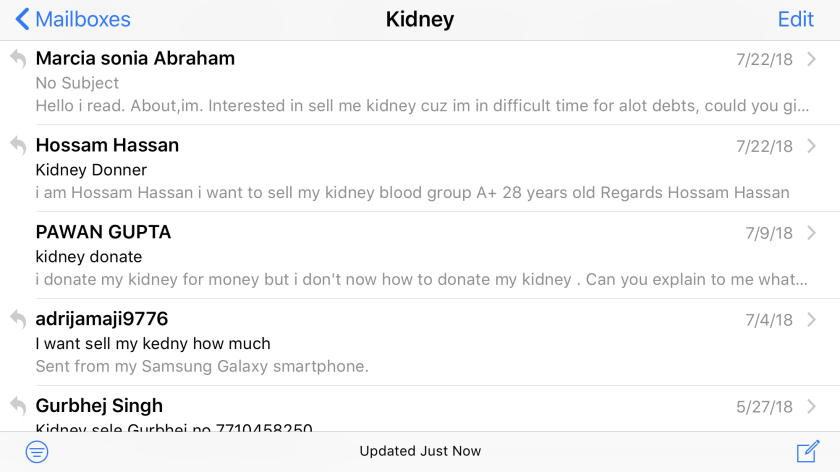Open the Kidney Donner message
The height and width of the screenshot is (472, 840).
click(x=420, y=168)
